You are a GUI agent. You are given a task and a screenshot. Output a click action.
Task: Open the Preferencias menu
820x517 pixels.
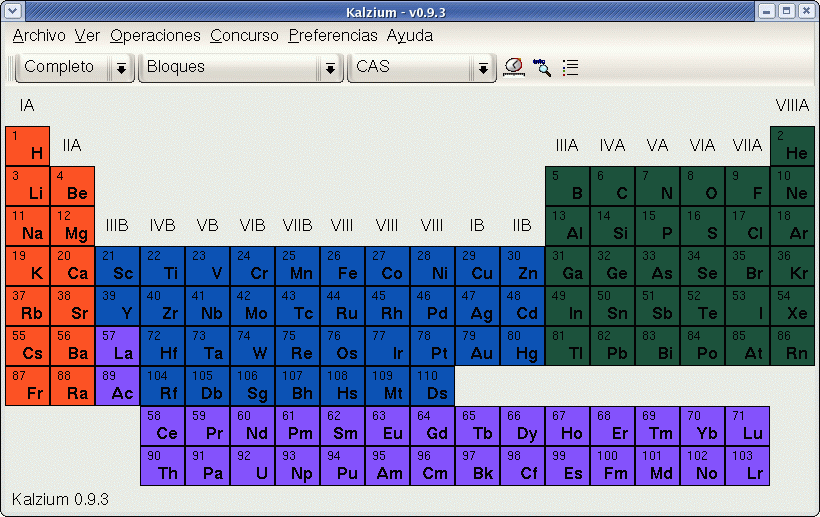pyautogui.click(x=333, y=36)
